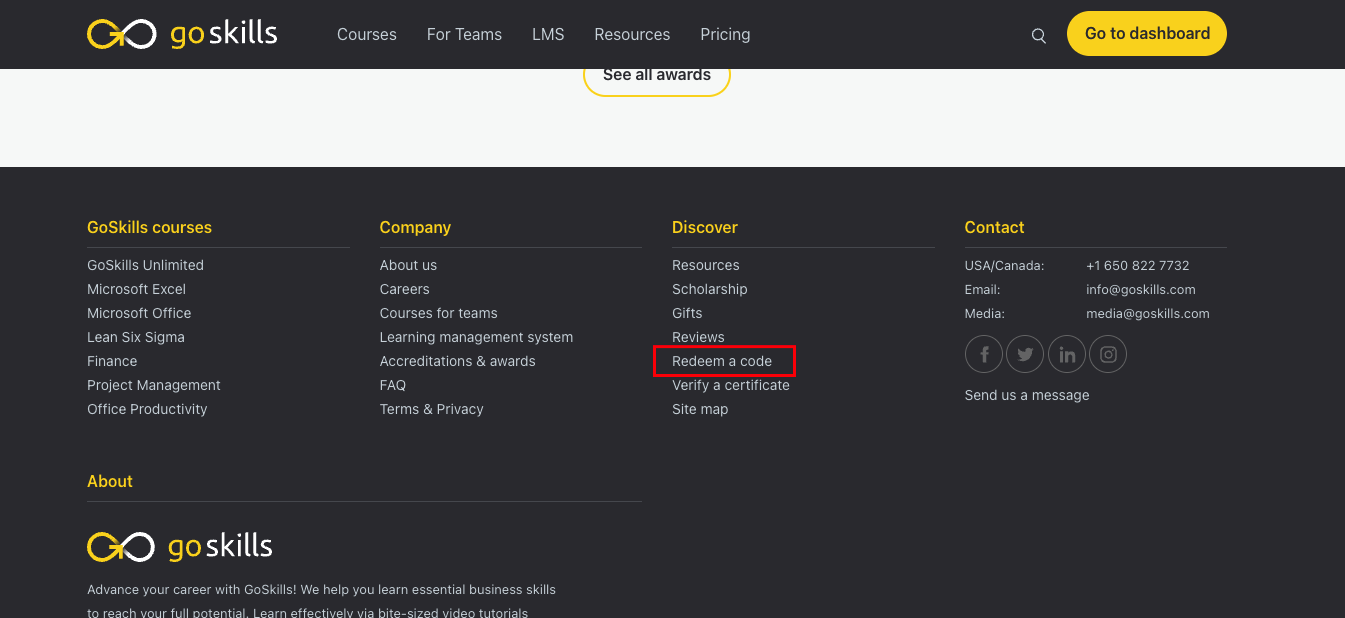Click the info@goskills.com email address
This screenshot has height=618, width=1345.
pos(1141,289)
